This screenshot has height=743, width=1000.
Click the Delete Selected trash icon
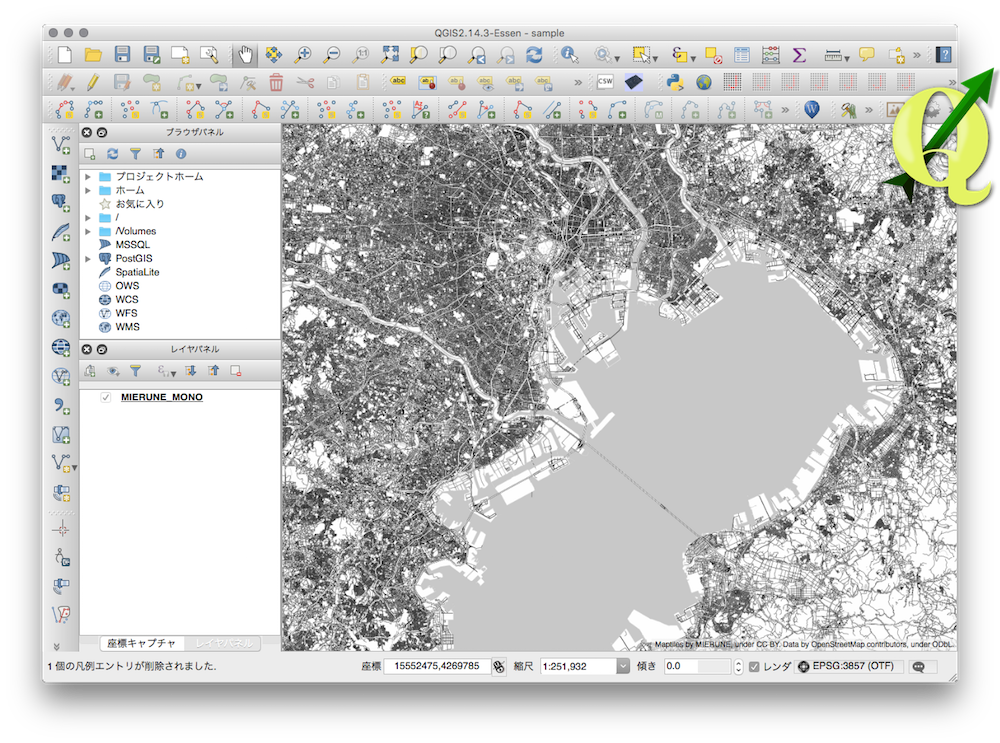pos(276,82)
